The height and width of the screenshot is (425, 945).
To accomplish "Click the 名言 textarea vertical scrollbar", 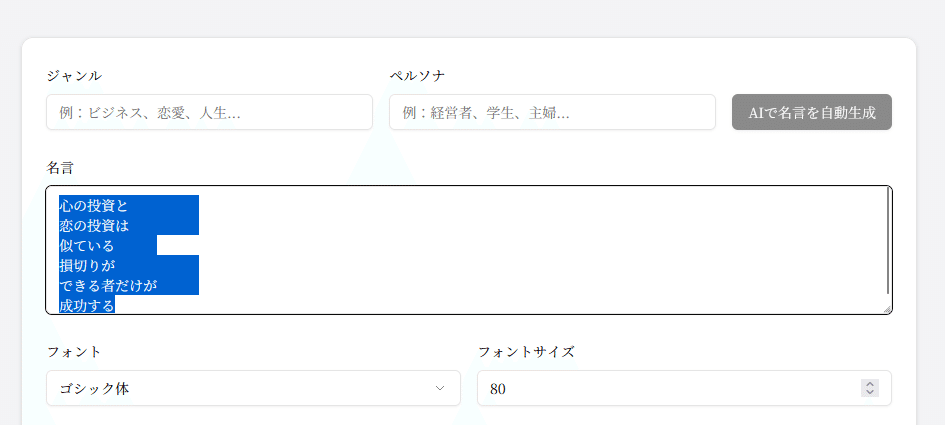I will tap(888, 241).
